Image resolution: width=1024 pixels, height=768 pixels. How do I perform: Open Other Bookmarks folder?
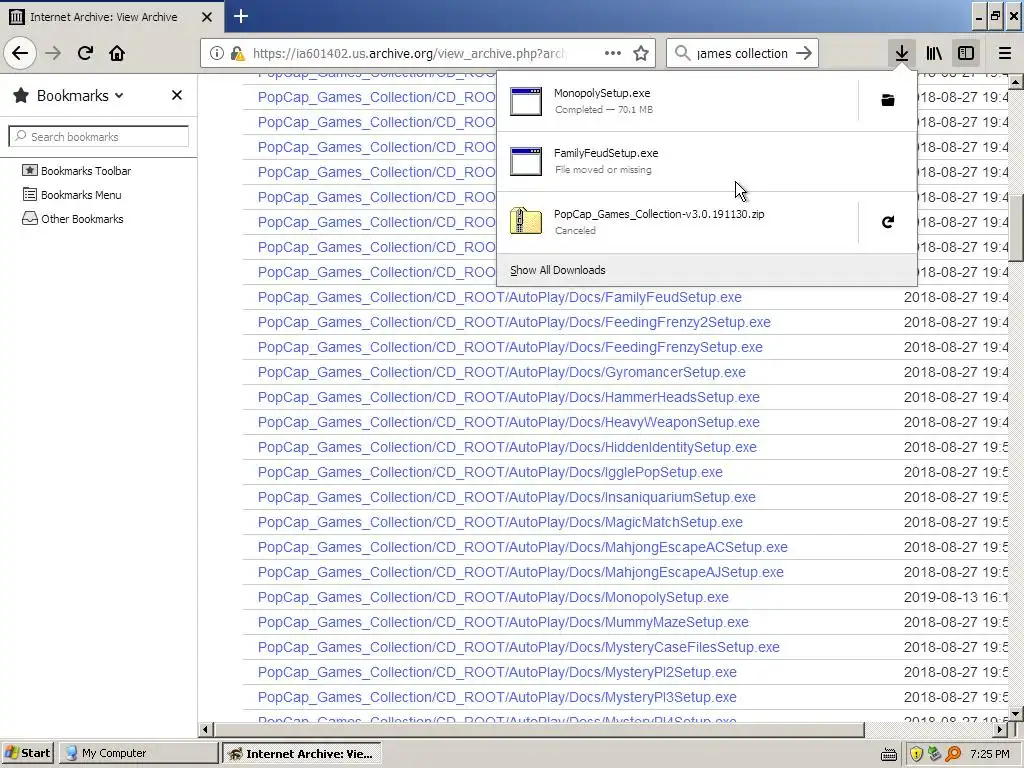tap(72, 219)
